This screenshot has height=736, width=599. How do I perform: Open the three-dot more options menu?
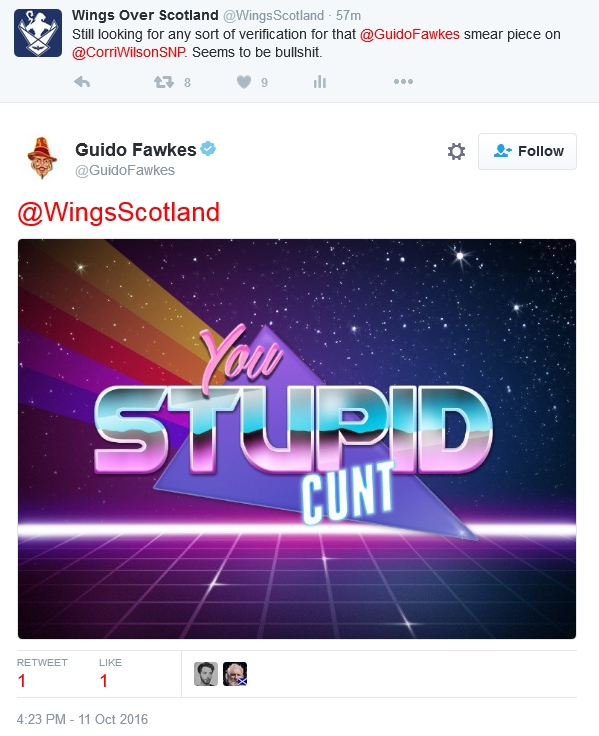tap(403, 82)
